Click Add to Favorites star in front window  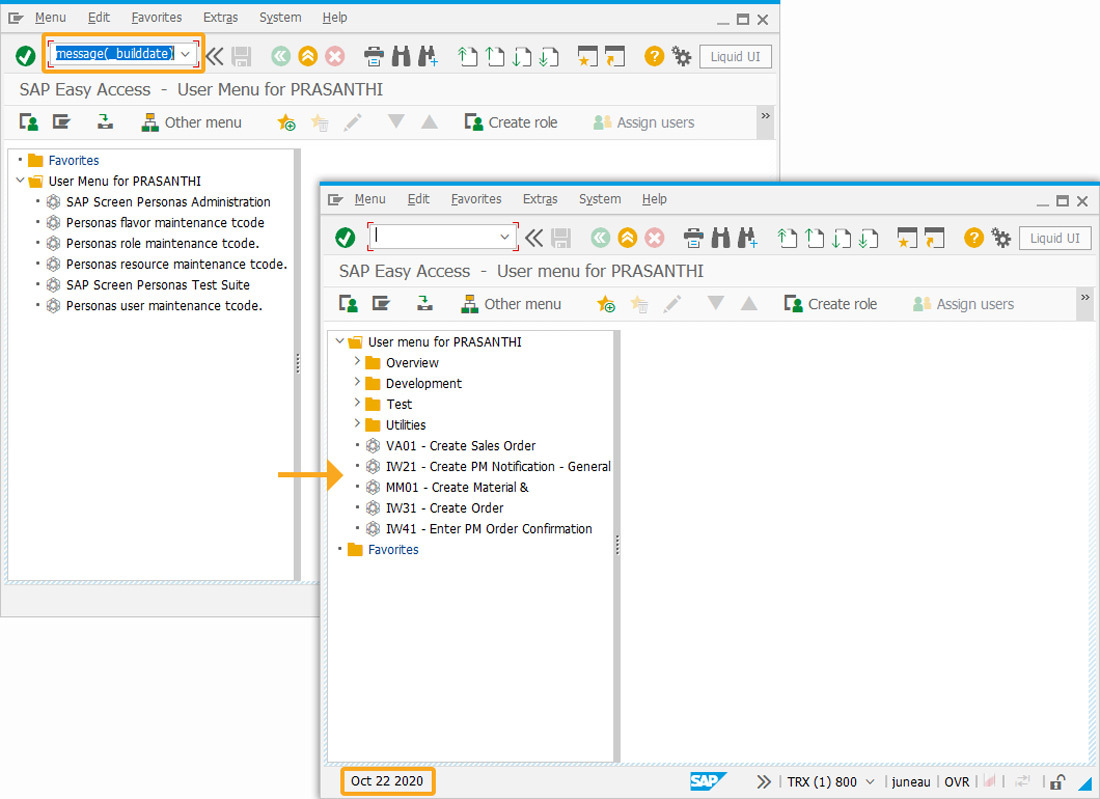(x=605, y=304)
